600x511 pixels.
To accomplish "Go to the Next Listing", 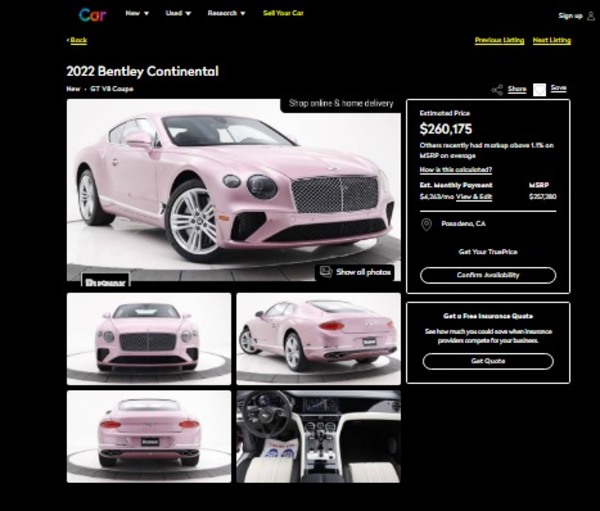I will tap(552, 40).
